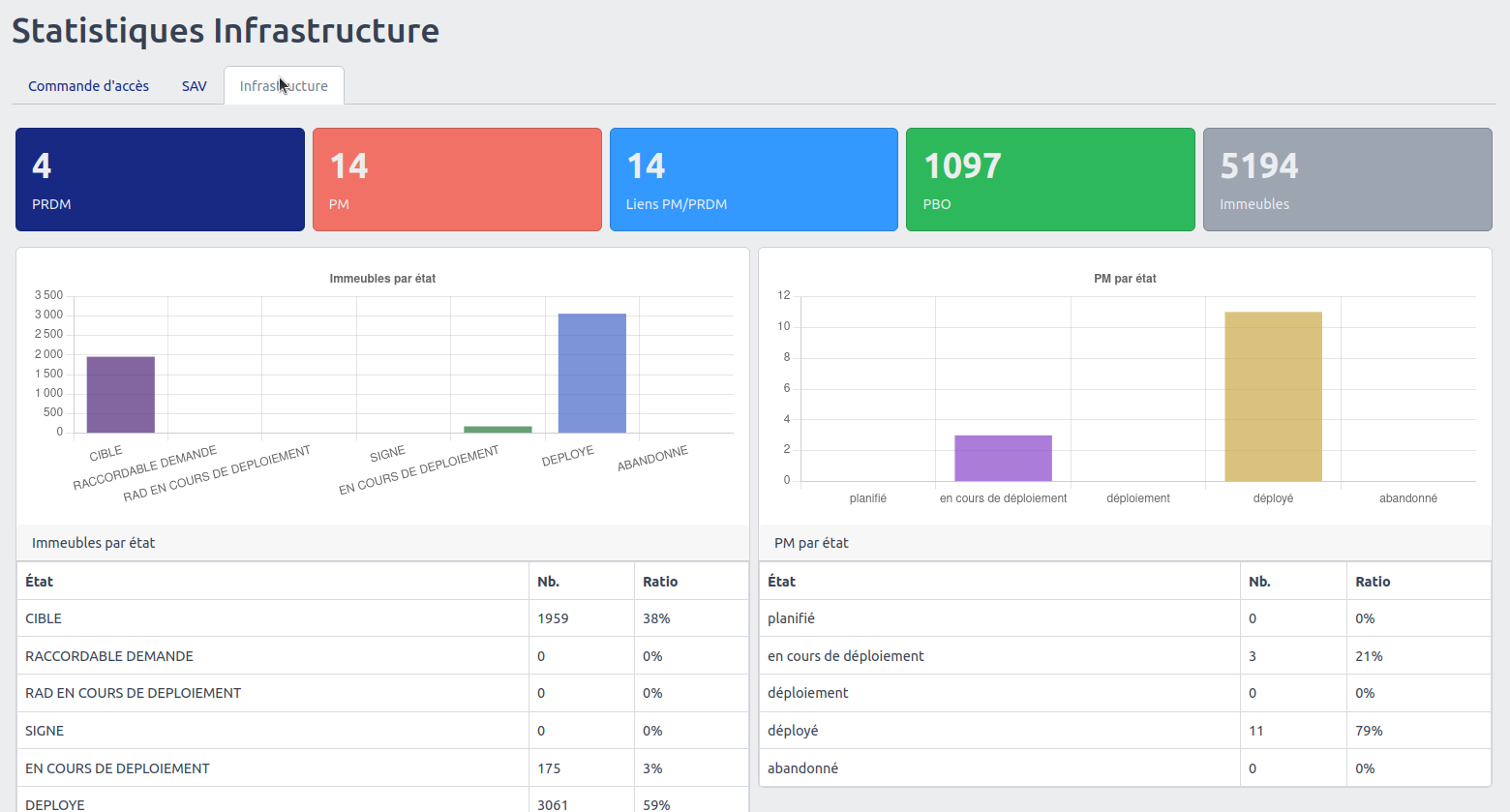Click the blue DEPLOYE bar in chart
This screenshot has width=1510, height=812.
591,374
